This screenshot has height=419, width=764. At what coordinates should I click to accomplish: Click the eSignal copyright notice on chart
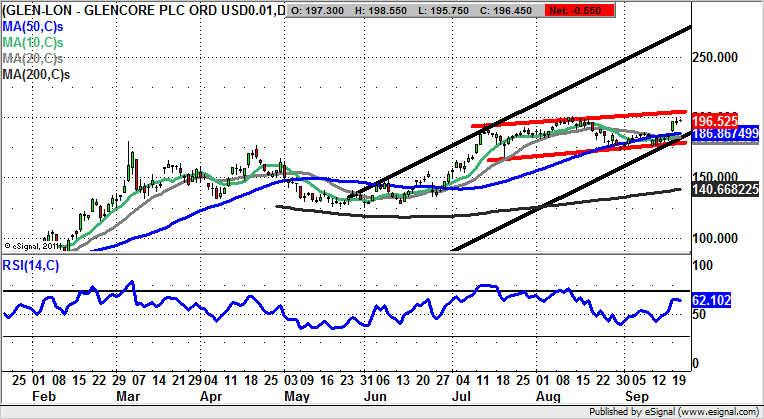[36, 245]
